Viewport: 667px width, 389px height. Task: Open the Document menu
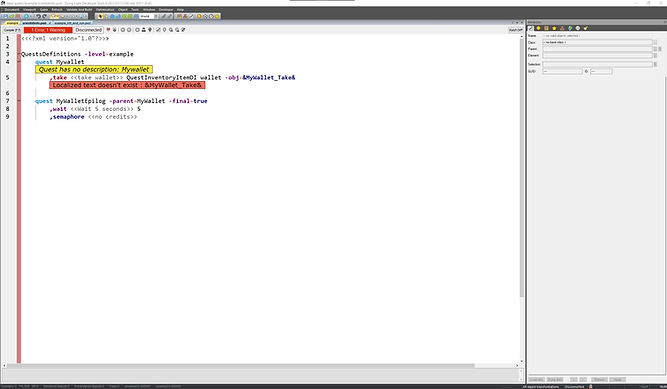(11, 9)
